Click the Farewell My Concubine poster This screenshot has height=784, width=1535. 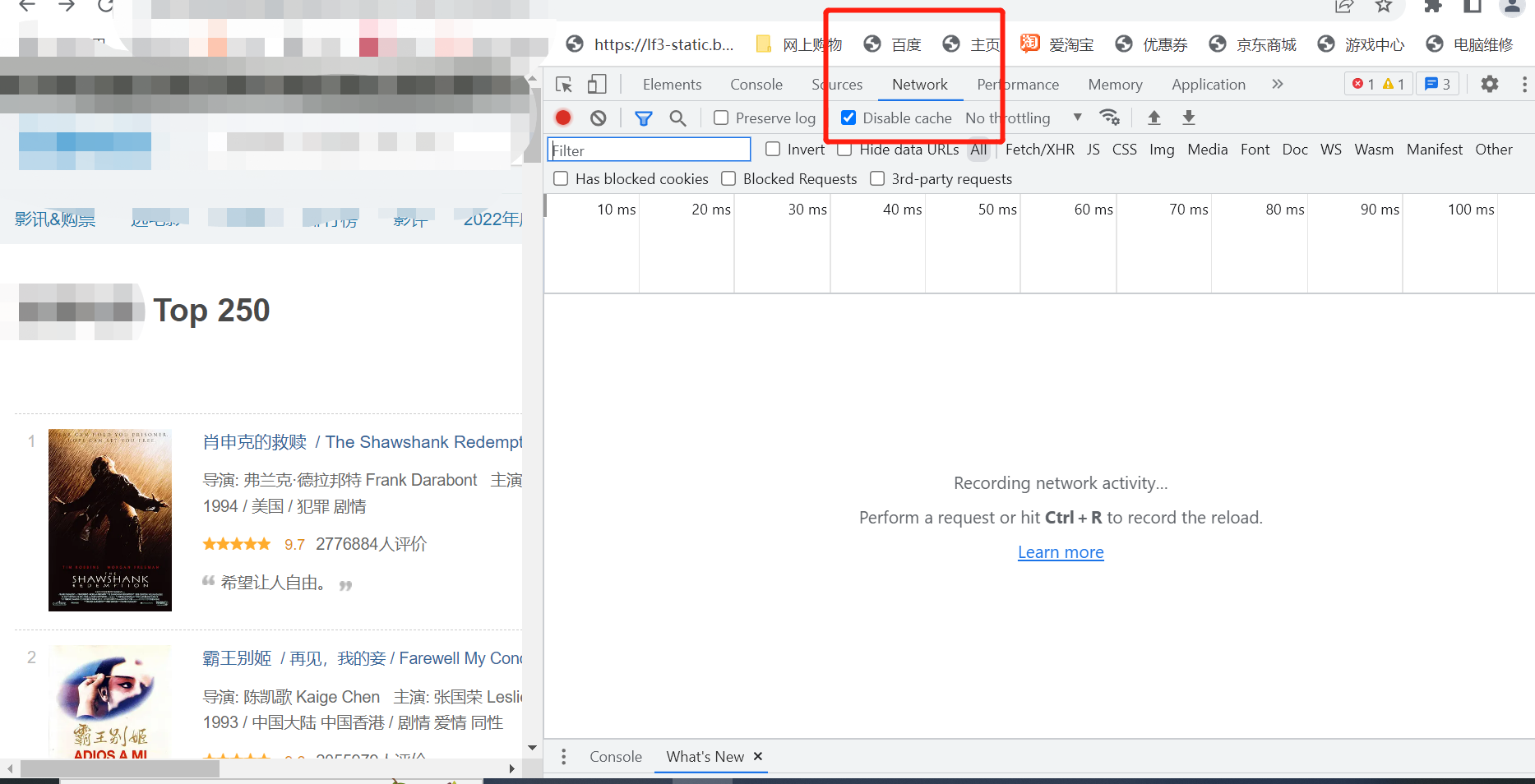tap(110, 702)
